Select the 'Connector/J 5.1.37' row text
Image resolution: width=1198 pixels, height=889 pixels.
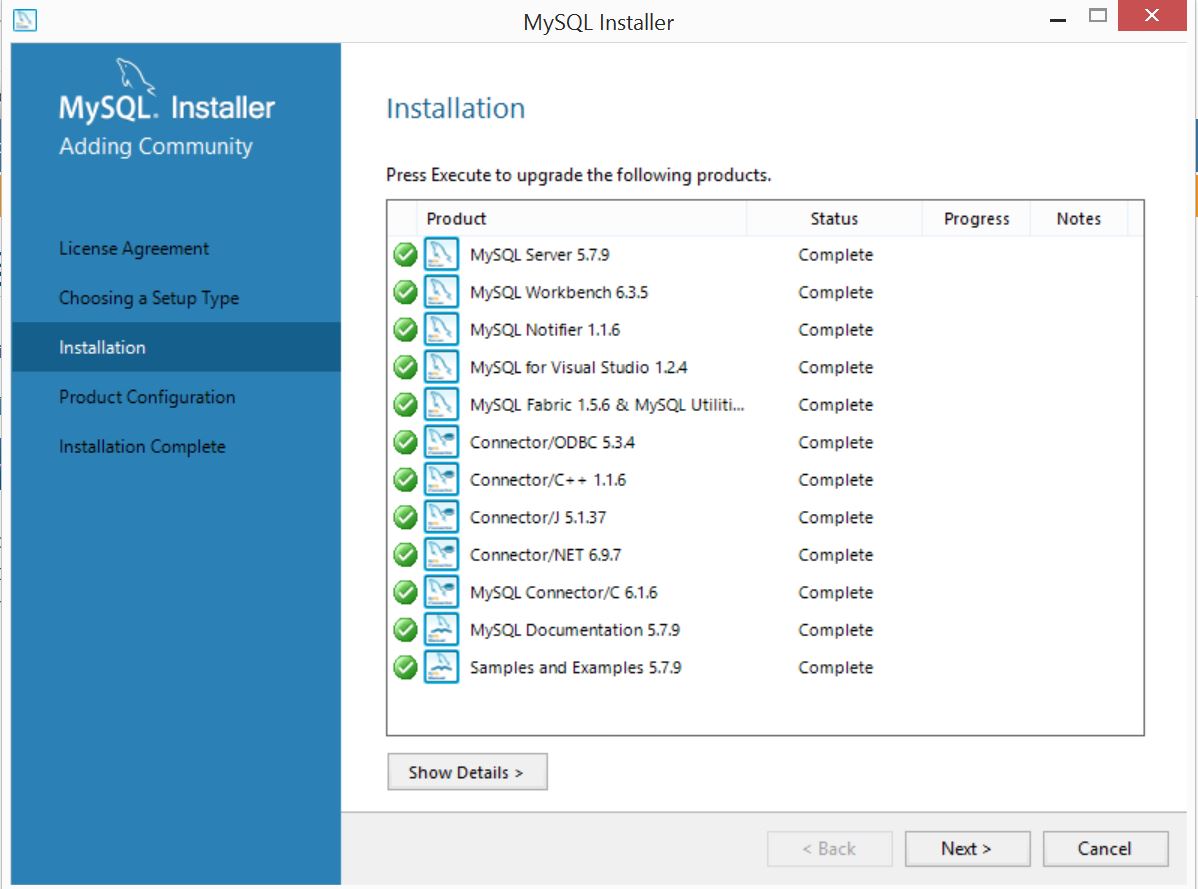538,517
